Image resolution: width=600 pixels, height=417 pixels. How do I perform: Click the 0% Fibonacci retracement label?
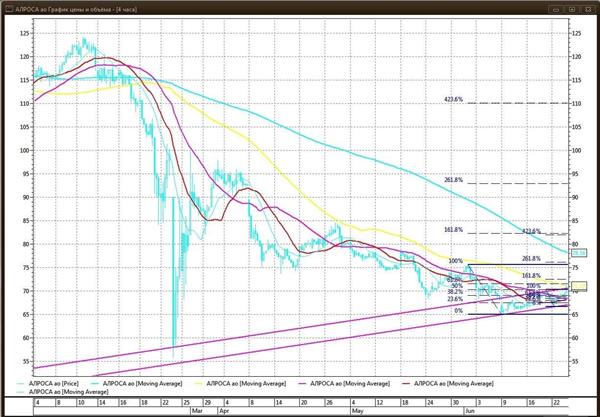pyautogui.click(x=458, y=311)
